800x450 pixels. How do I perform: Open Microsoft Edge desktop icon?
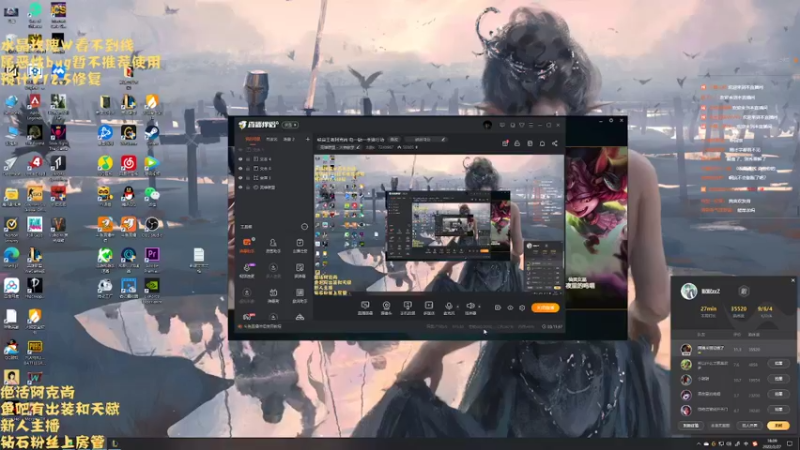point(11,255)
